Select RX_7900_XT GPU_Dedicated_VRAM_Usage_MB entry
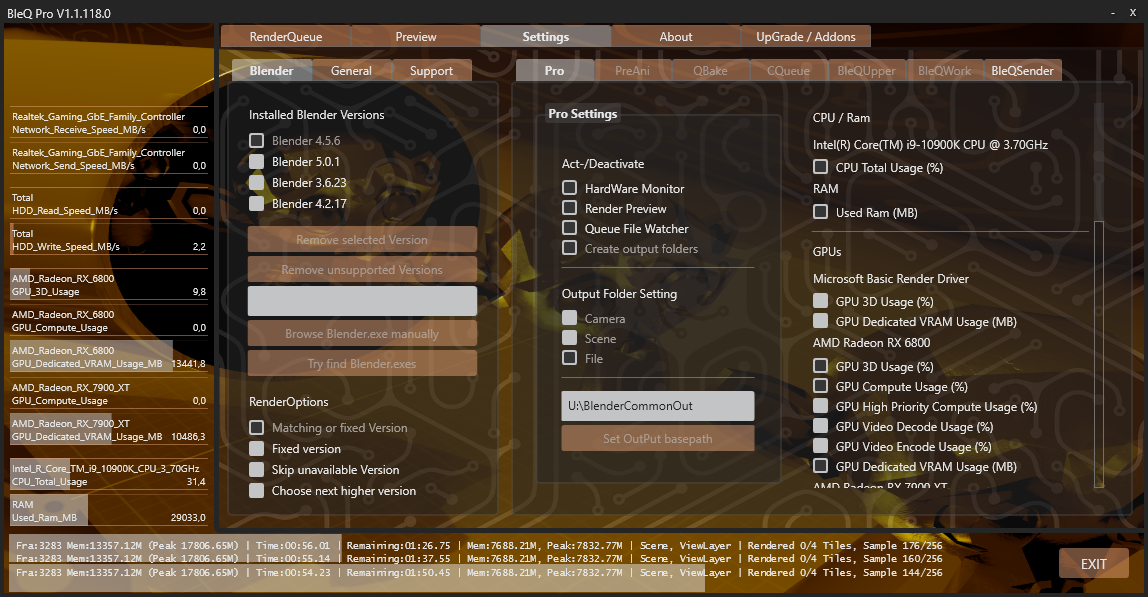 pyautogui.click(x=109, y=430)
